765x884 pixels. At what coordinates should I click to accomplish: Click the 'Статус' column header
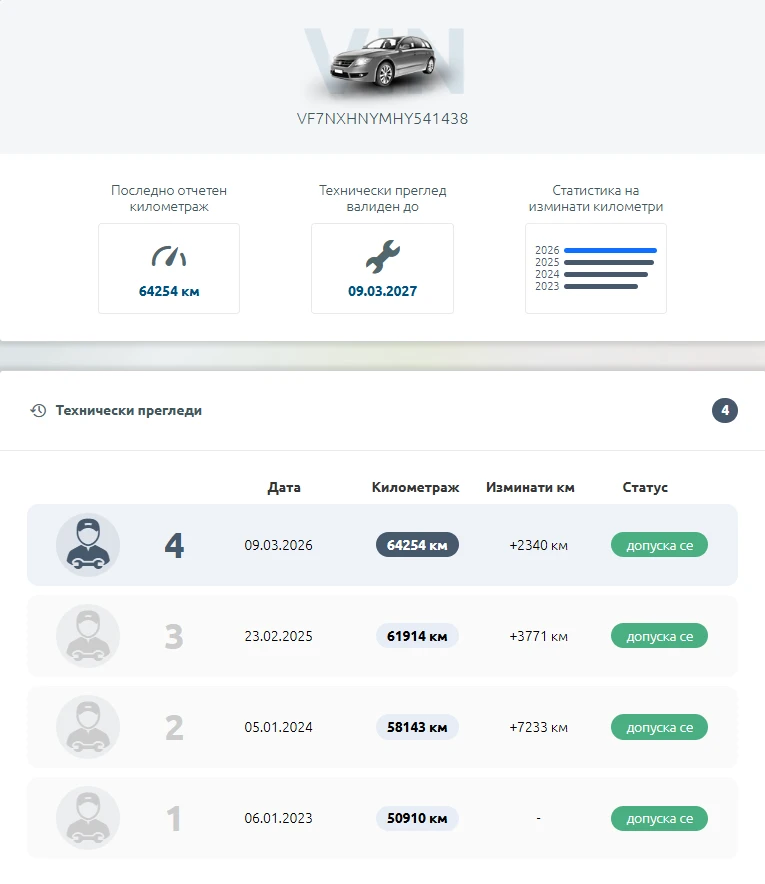tap(645, 488)
